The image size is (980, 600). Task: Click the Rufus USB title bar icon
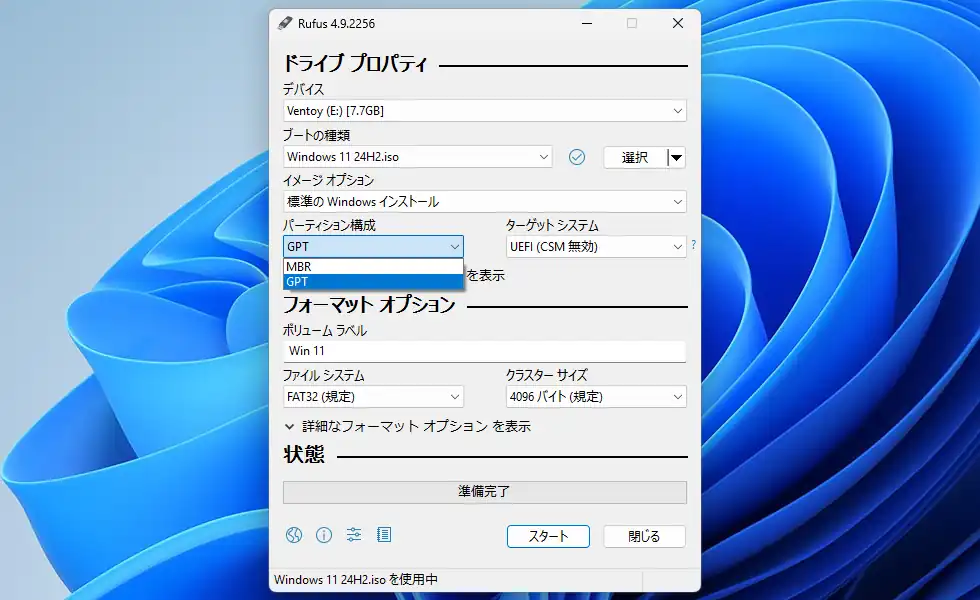284,23
